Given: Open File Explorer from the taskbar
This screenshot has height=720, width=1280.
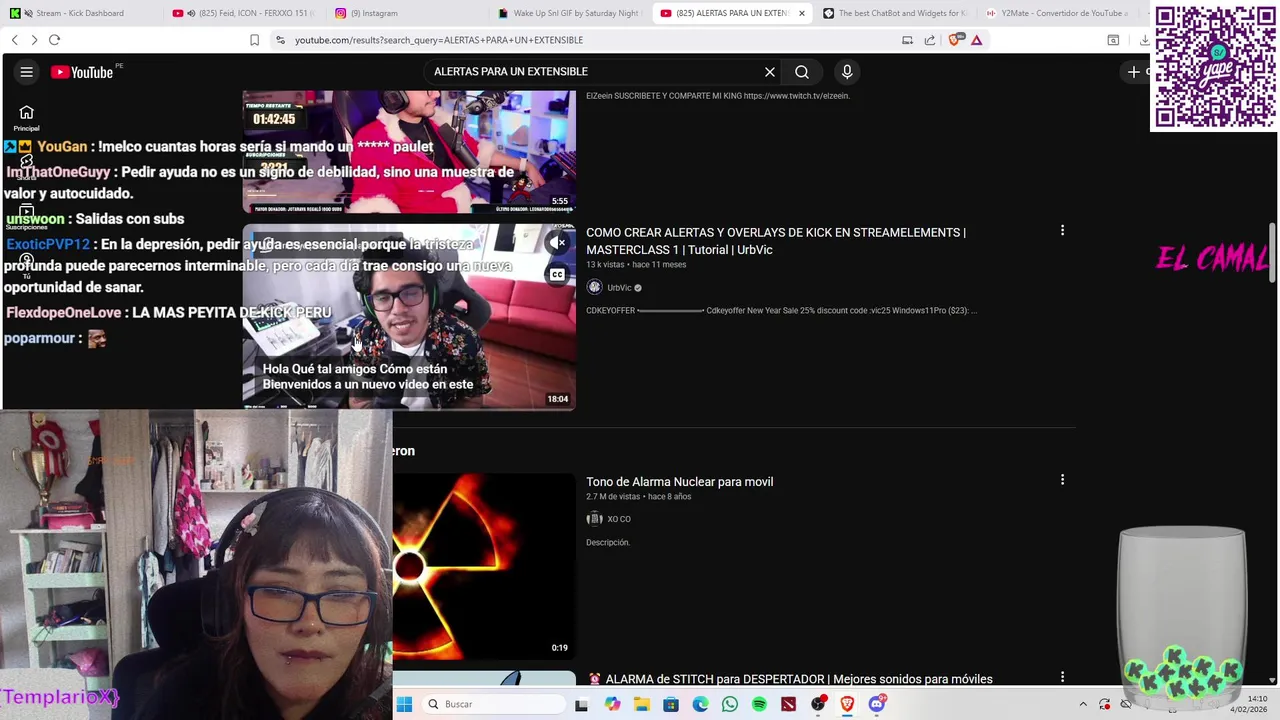Looking at the screenshot, I should (x=641, y=704).
